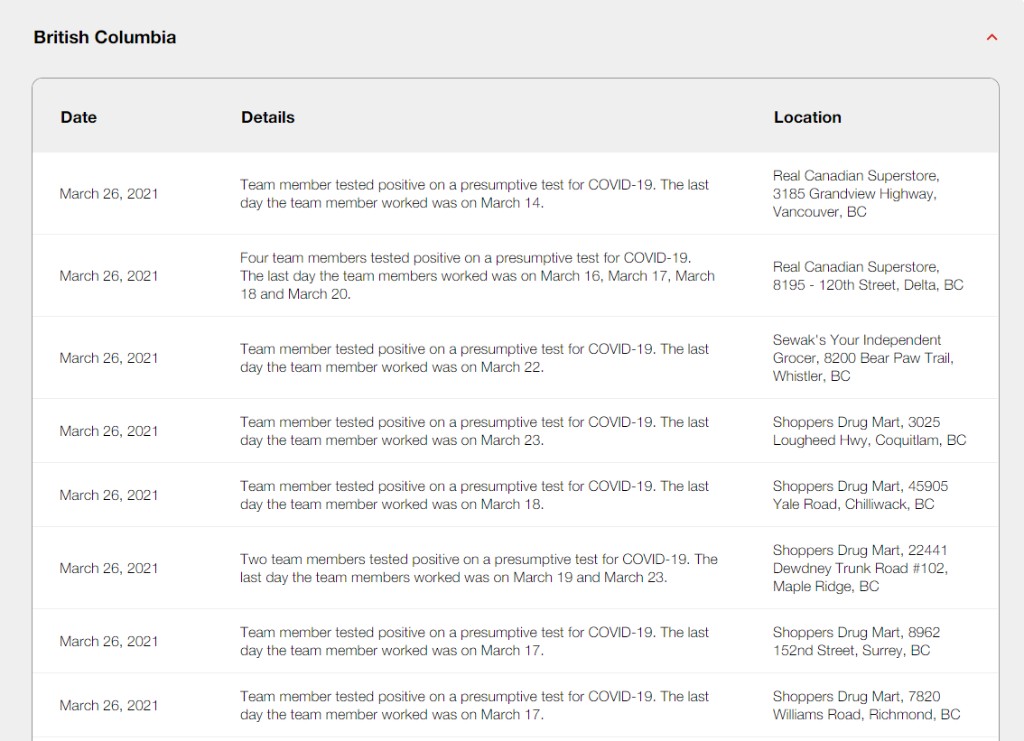Click the 'Two team members tested positive' details

(x=479, y=568)
